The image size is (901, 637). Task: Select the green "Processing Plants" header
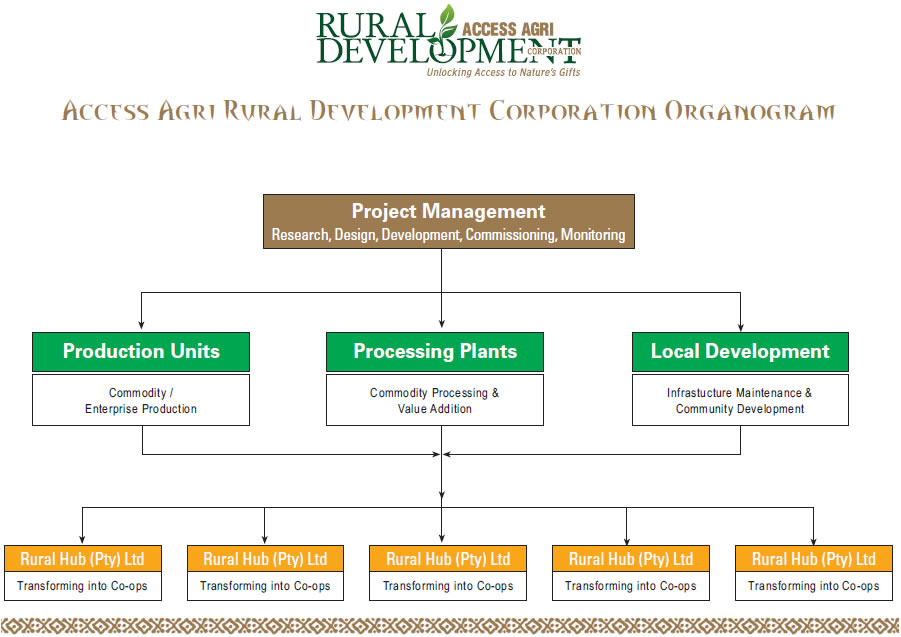click(435, 352)
